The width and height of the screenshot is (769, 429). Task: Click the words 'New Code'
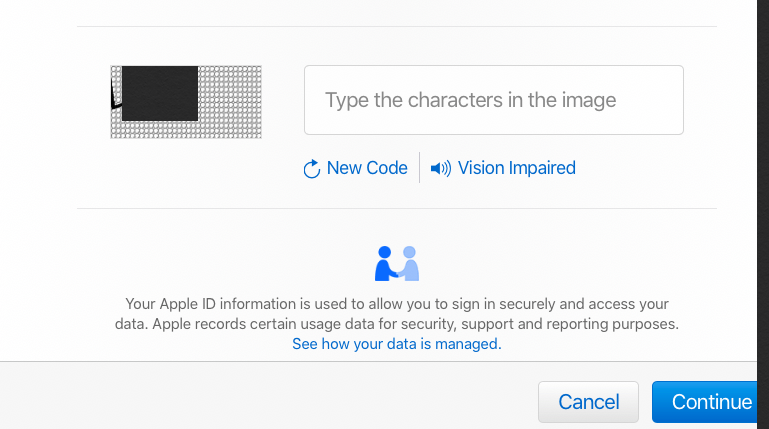coord(367,168)
